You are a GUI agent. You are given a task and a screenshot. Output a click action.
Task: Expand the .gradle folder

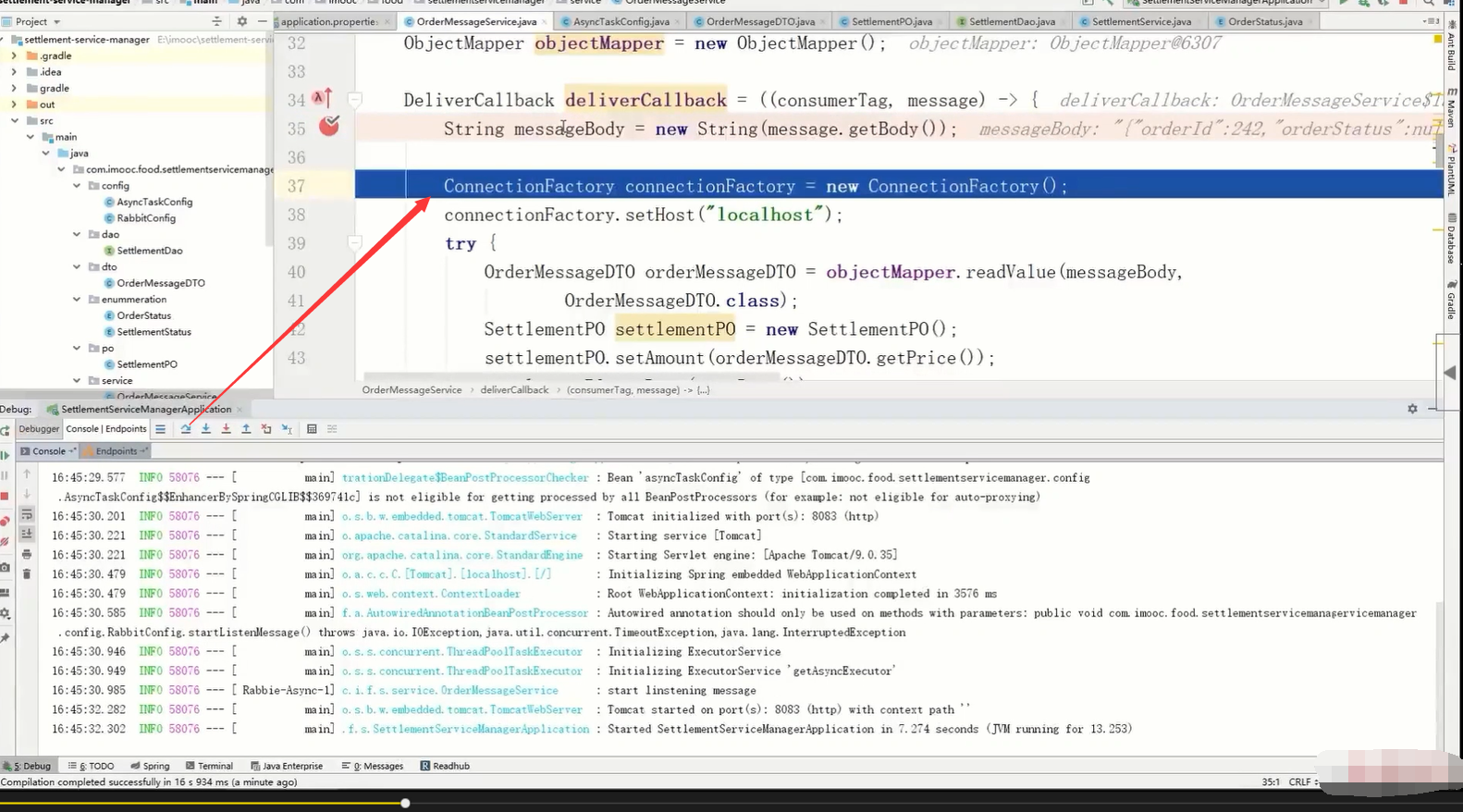click(14, 55)
